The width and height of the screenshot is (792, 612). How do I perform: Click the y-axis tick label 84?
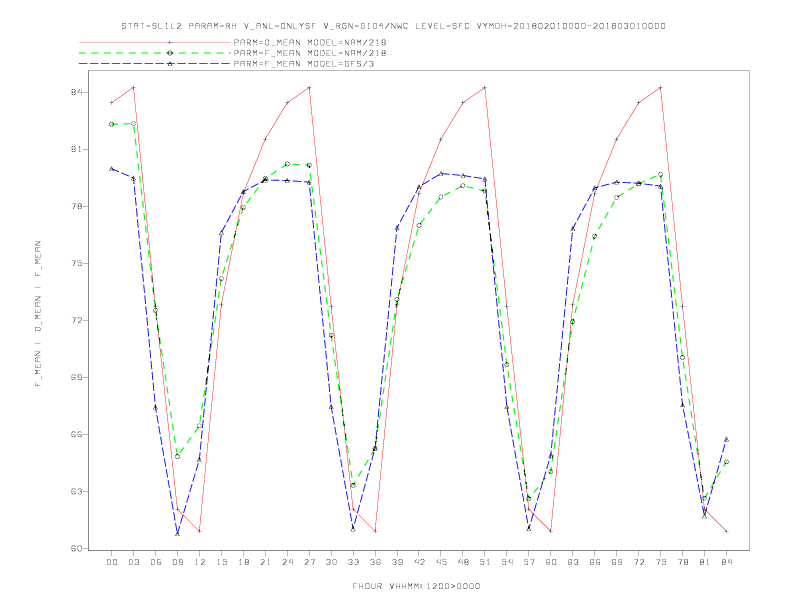pos(76,92)
